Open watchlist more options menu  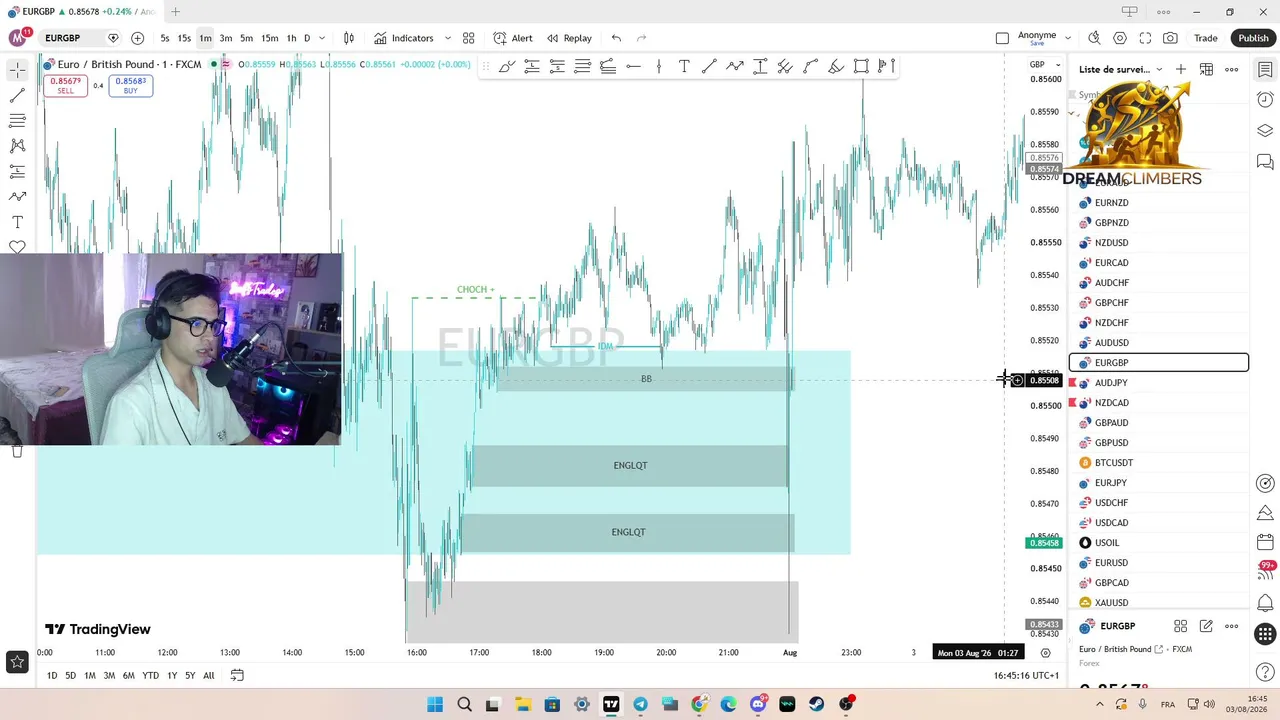coord(1232,69)
